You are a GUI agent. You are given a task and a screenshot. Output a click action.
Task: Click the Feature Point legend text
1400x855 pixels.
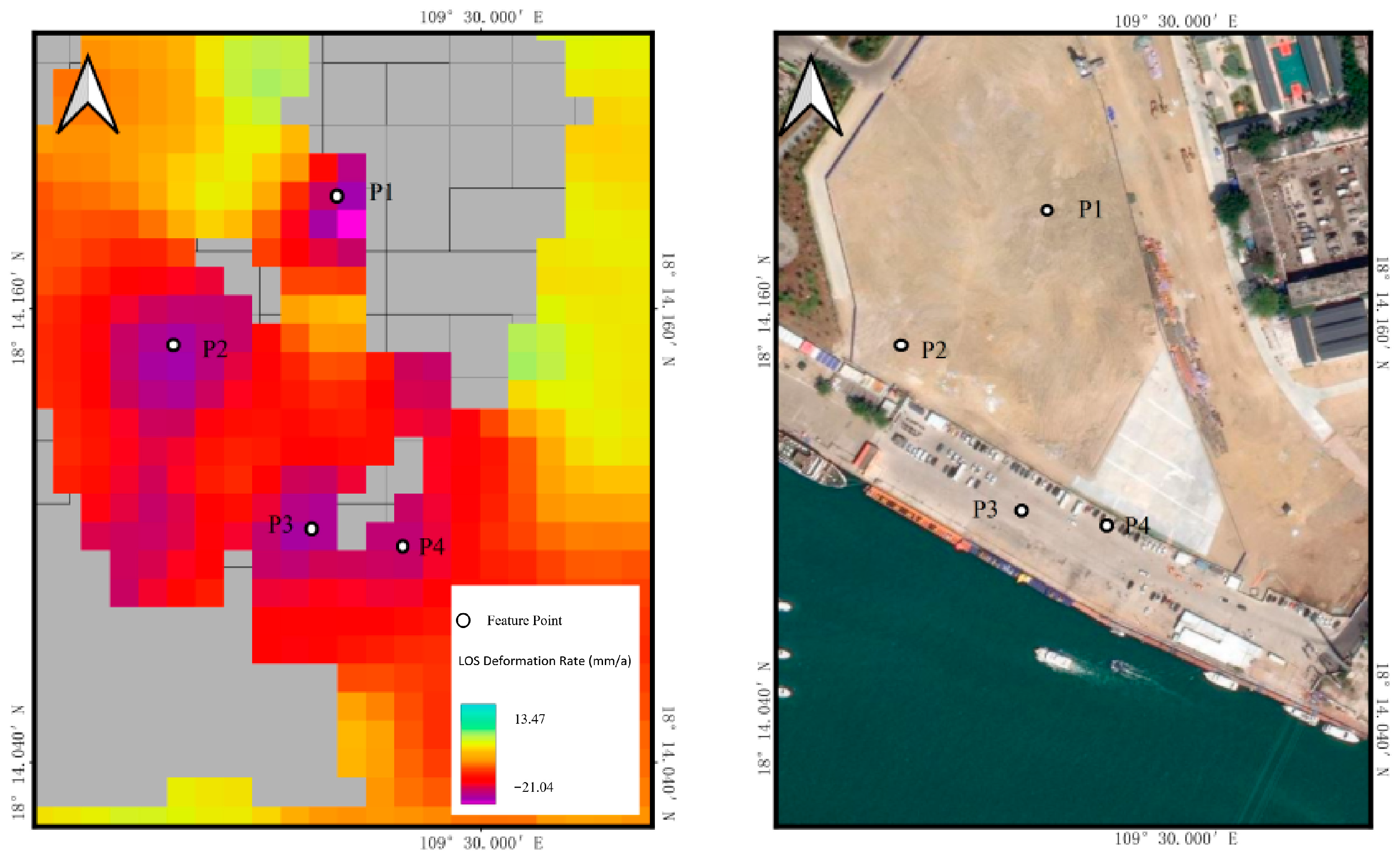524,620
